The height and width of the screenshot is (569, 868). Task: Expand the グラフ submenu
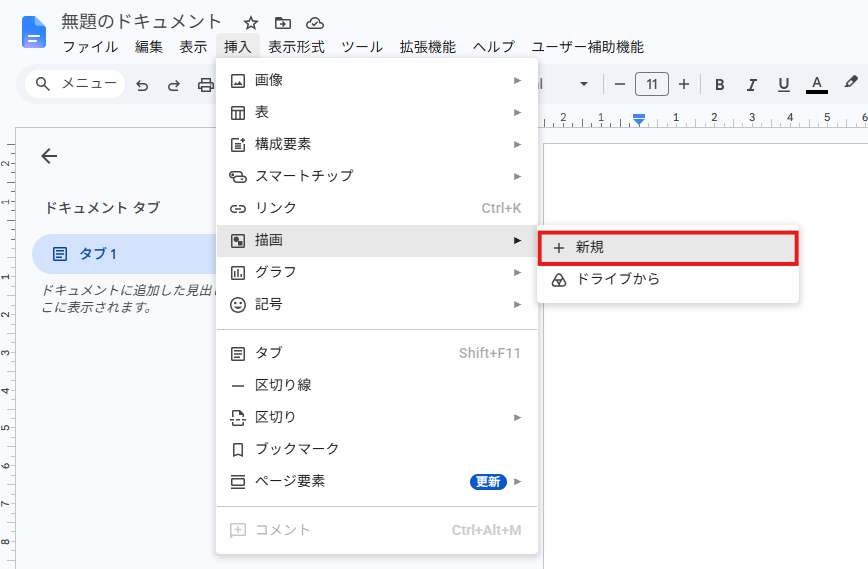(377, 272)
